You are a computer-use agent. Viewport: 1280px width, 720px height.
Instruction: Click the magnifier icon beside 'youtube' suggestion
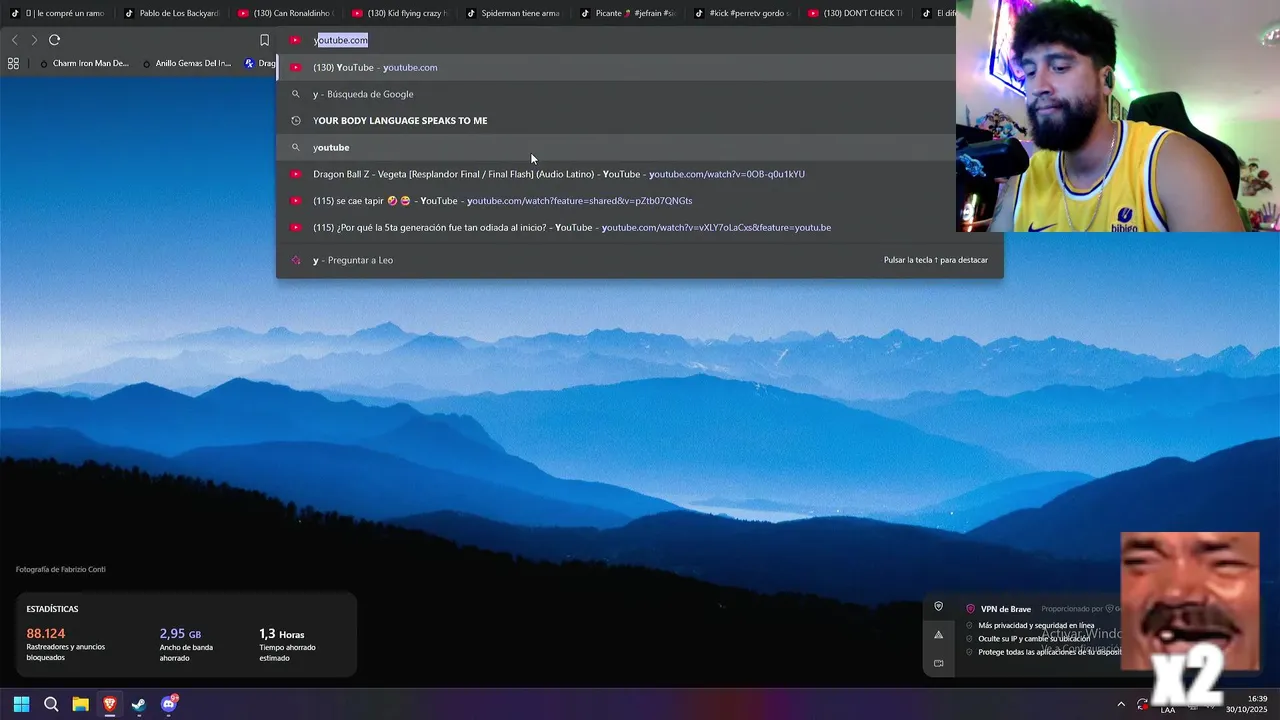(x=295, y=147)
